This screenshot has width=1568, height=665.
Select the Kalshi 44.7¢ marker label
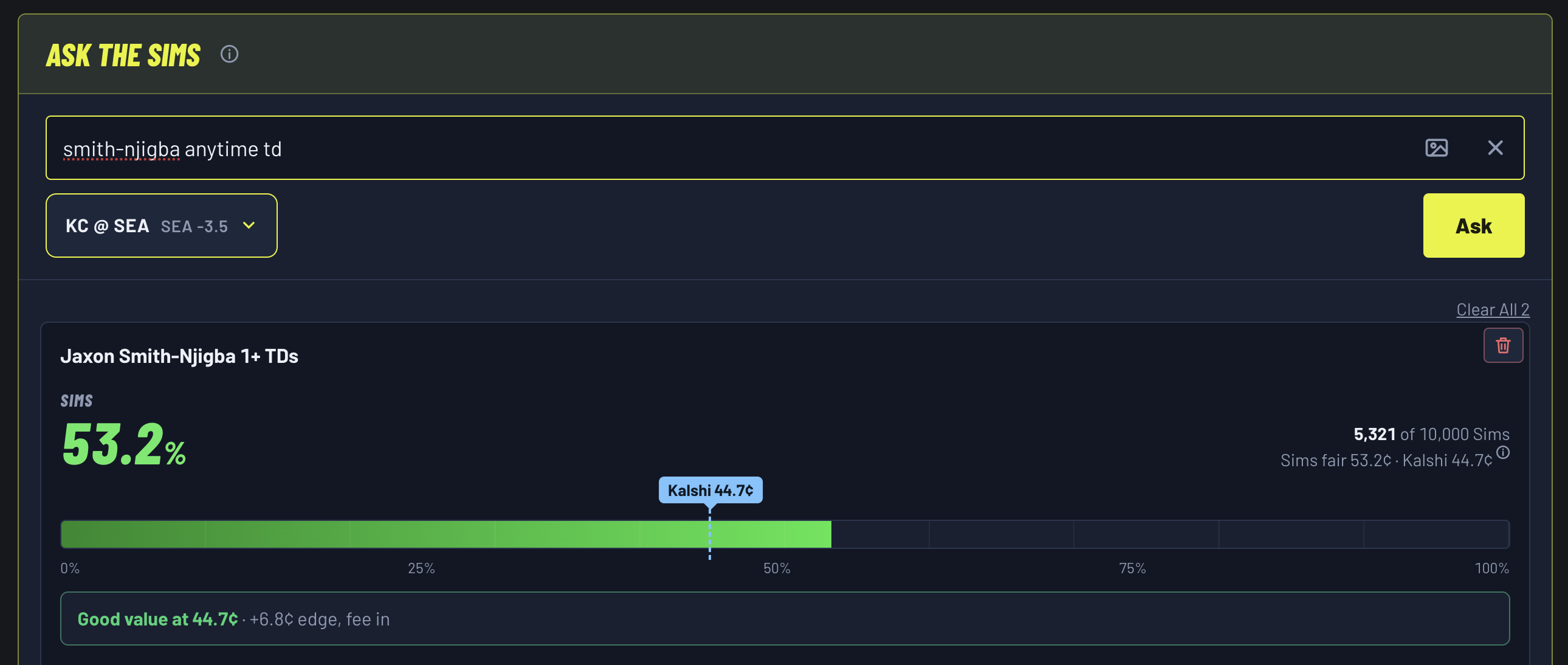[x=710, y=490]
